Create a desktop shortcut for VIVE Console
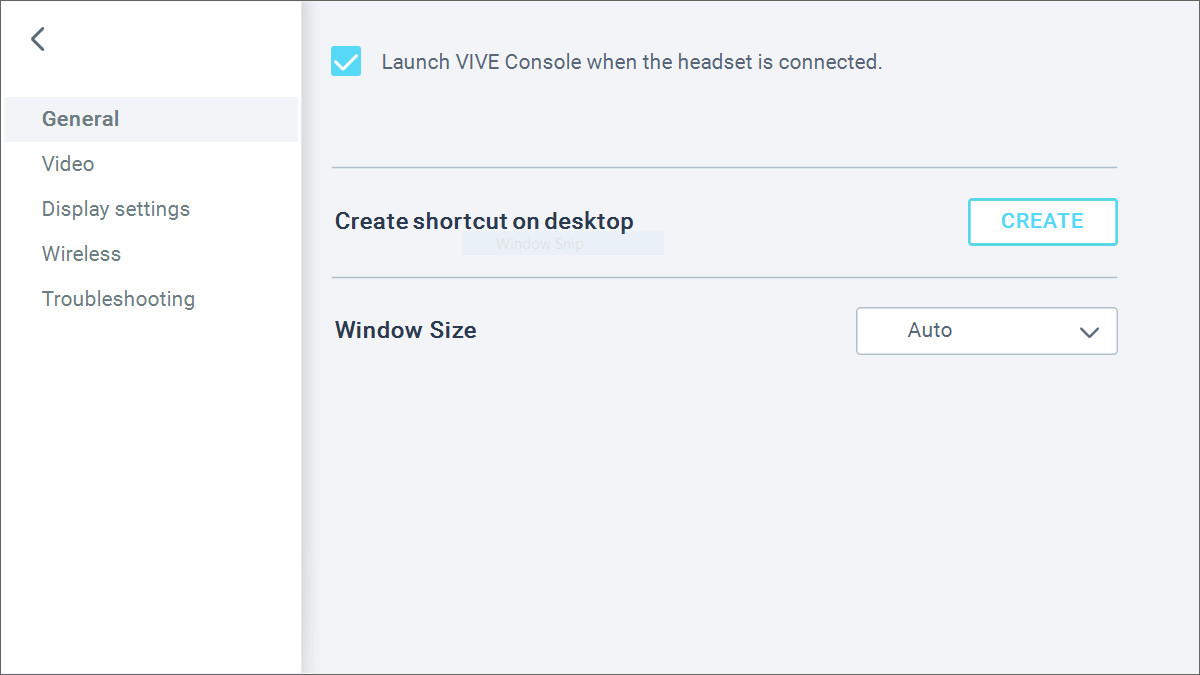This screenshot has width=1200, height=675. [x=1042, y=221]
